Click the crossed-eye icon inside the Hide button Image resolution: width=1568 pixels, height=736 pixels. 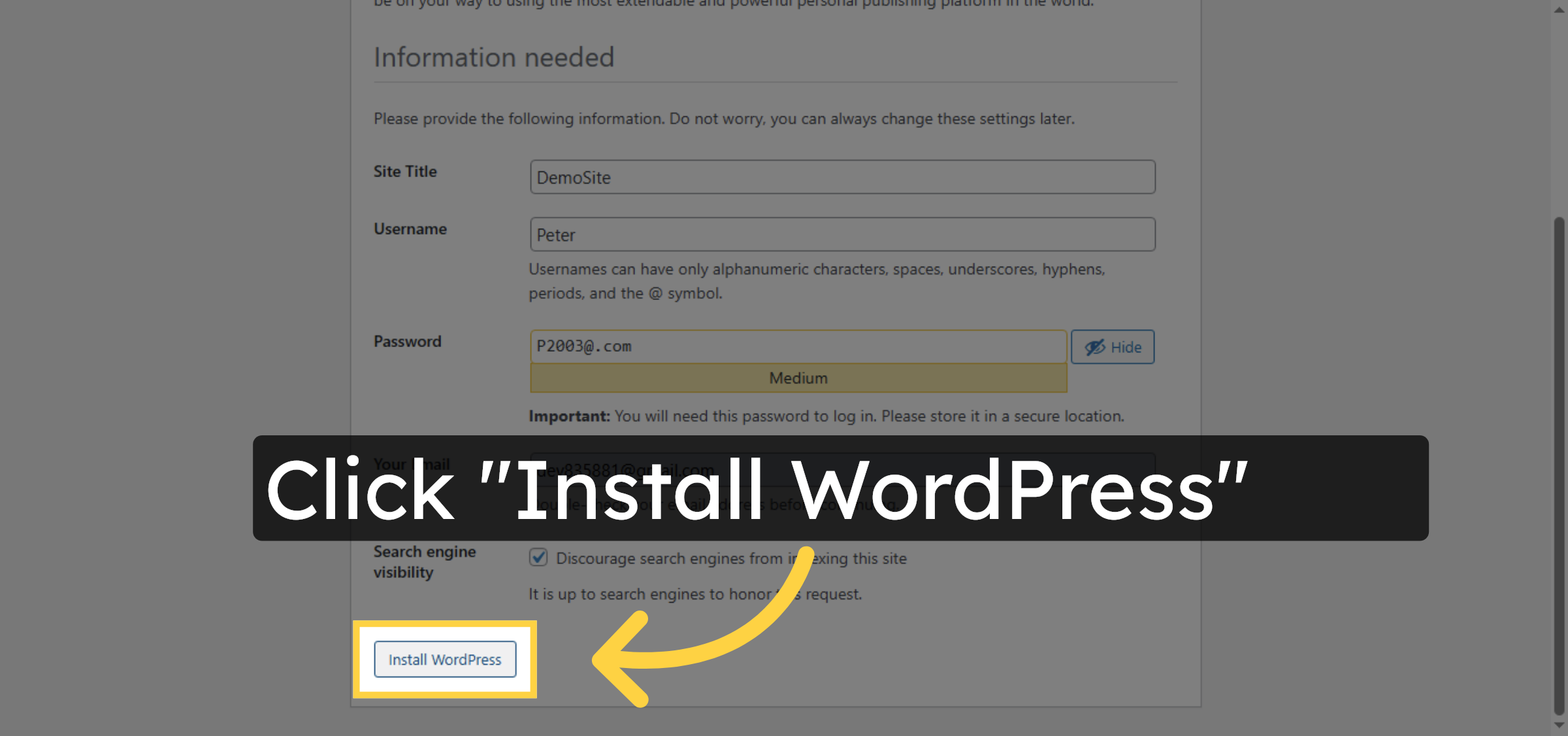pos(1096,347)
